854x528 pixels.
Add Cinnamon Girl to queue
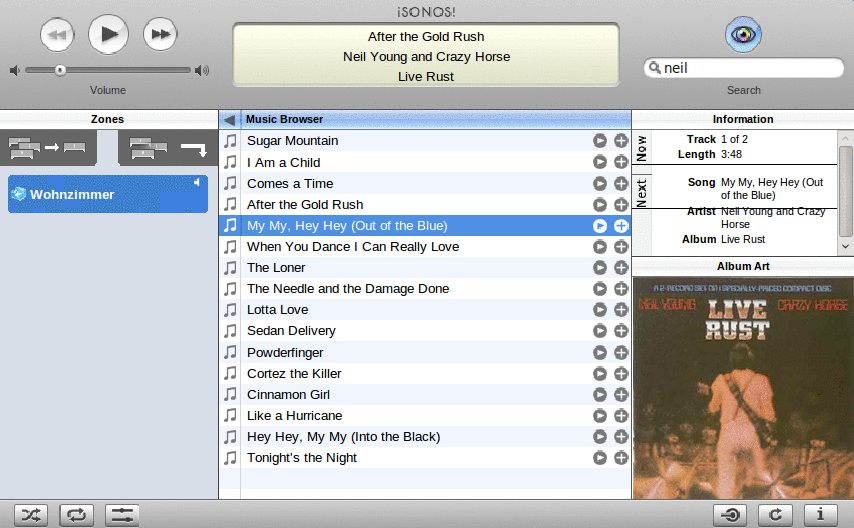tap(621, 395)
